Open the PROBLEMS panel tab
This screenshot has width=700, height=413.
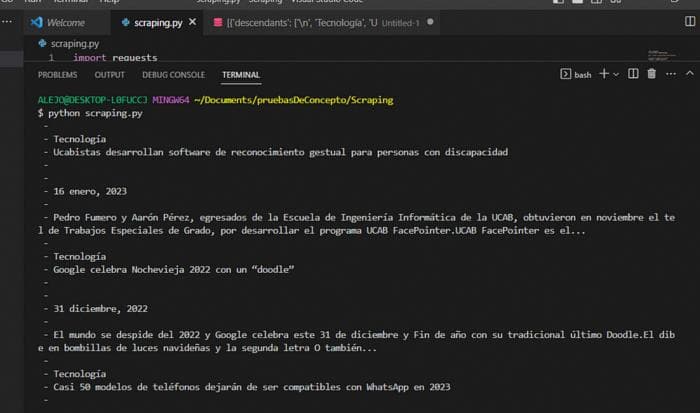point(58,75)
